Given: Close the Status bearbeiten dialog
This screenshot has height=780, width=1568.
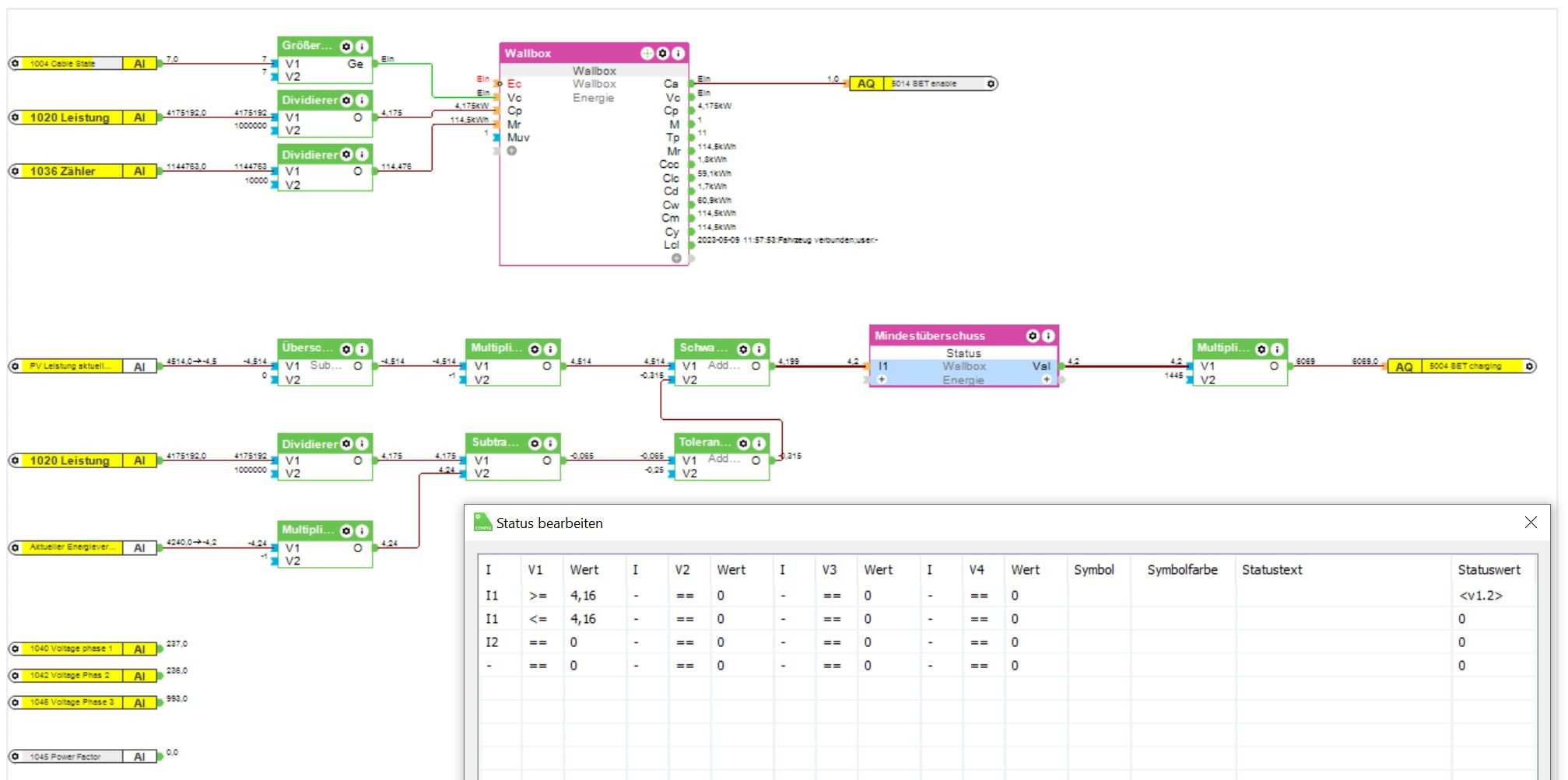Looking at the screenshot, I should pos(1530,523).
